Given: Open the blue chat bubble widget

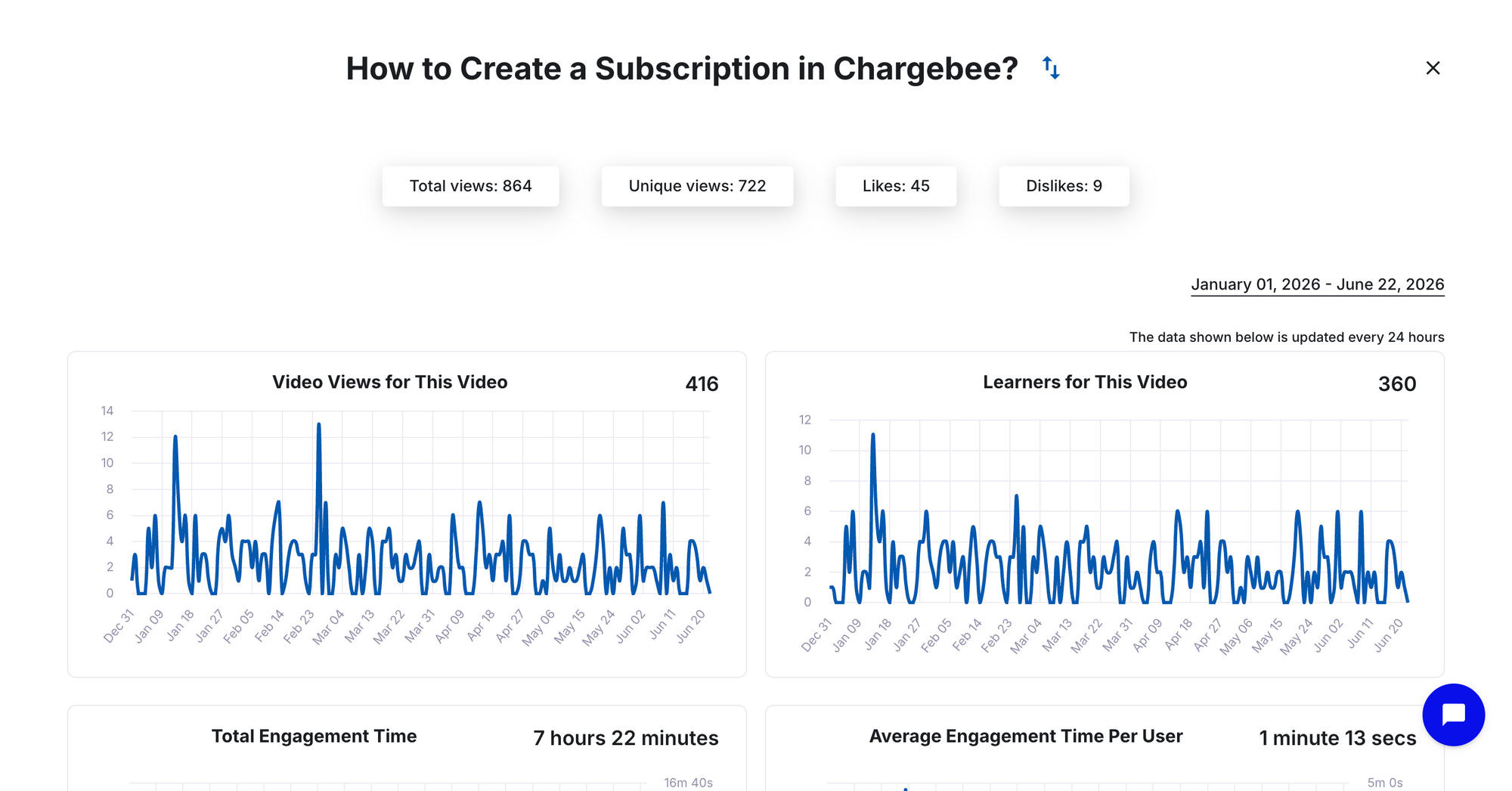Looking at the screenshot, I should pyautogui.click(x=1453, y=715).
